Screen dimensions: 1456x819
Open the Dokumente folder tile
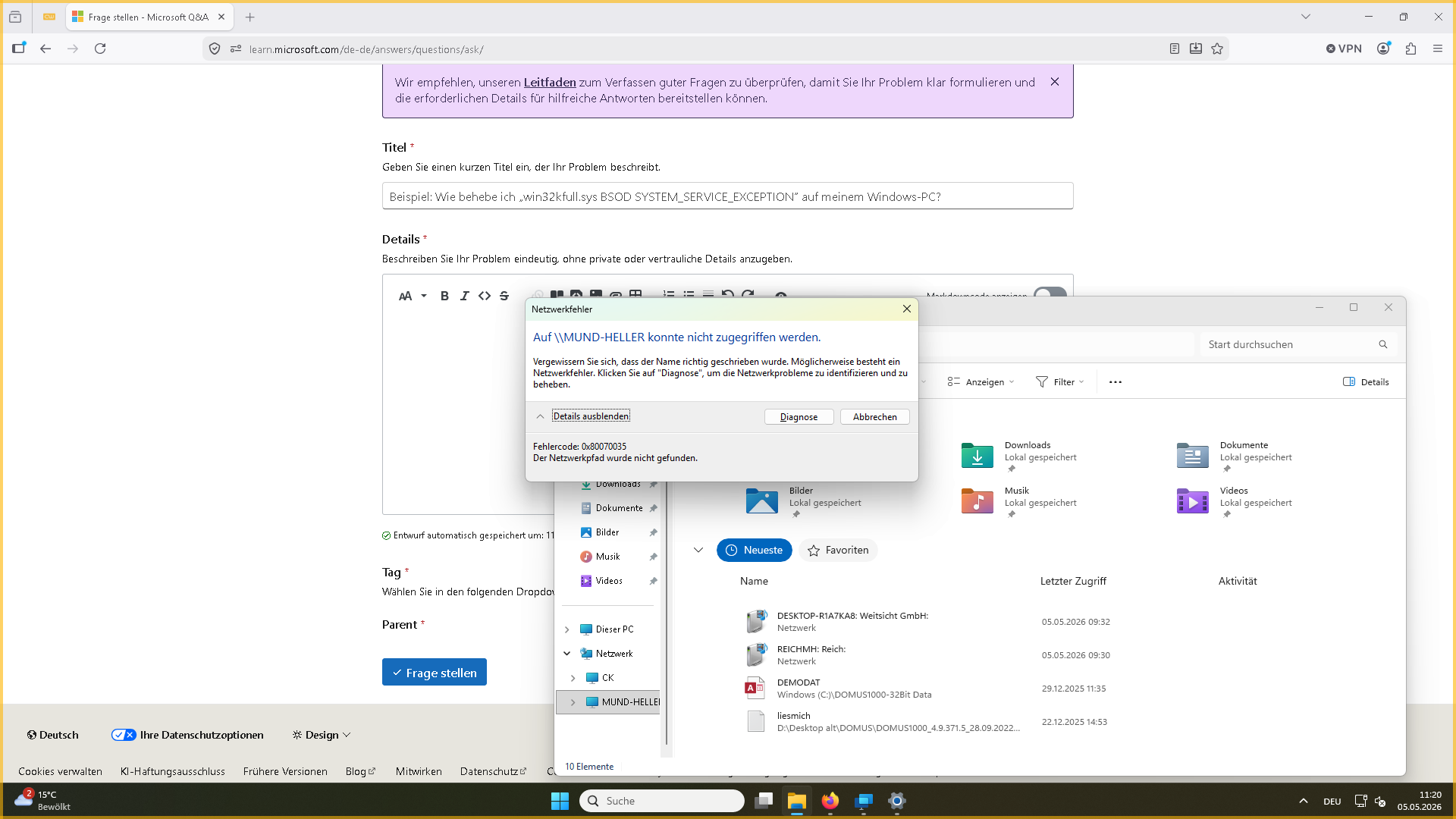click(1235, 455)
